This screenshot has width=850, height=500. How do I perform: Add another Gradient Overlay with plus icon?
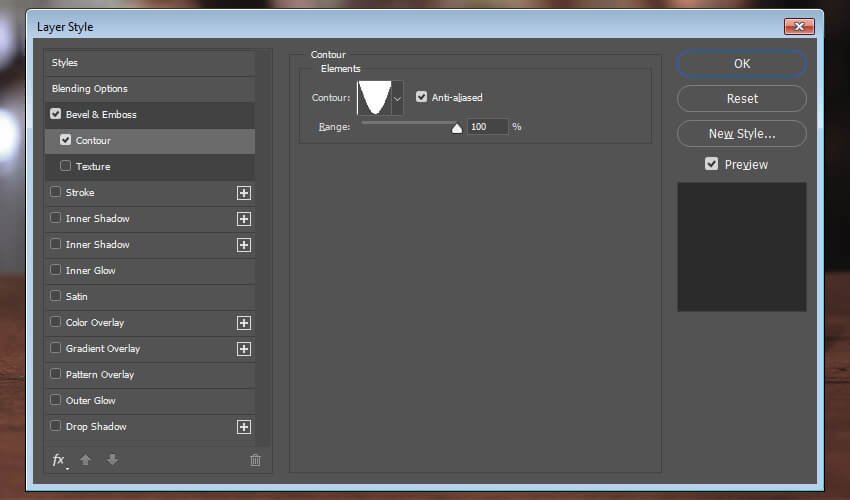(244, 349)
